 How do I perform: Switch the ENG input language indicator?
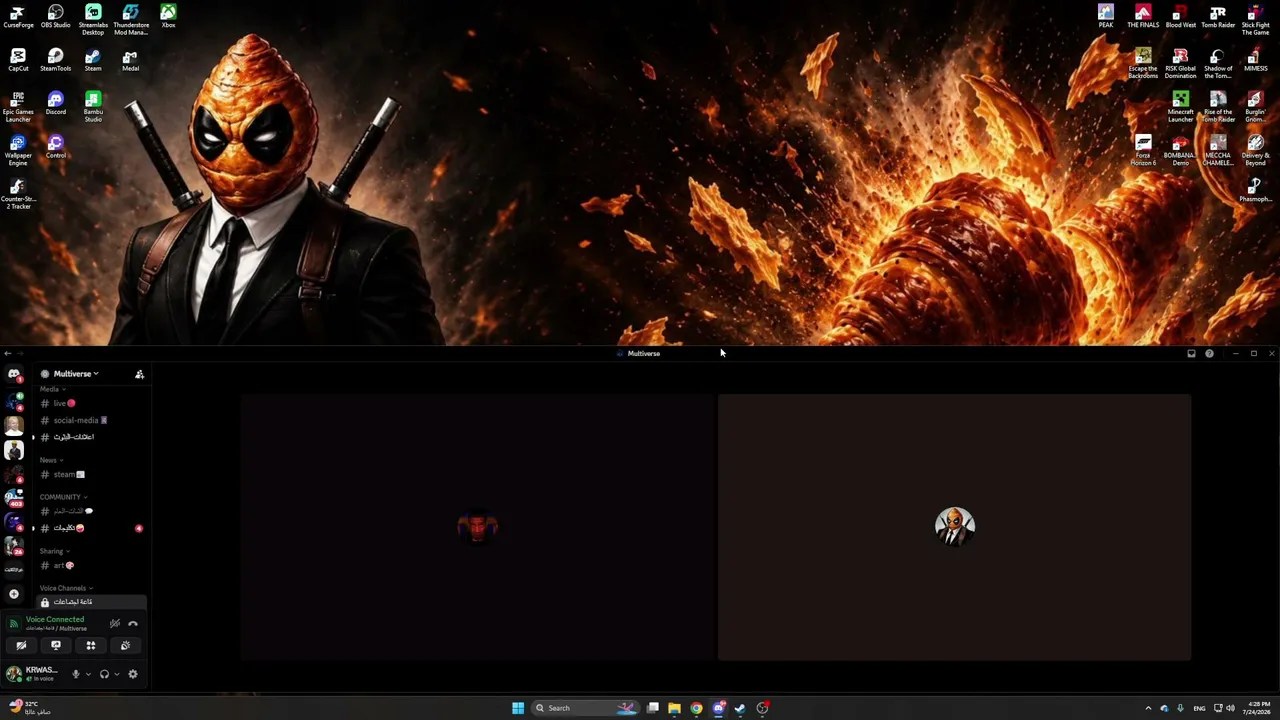[1199, 708]
